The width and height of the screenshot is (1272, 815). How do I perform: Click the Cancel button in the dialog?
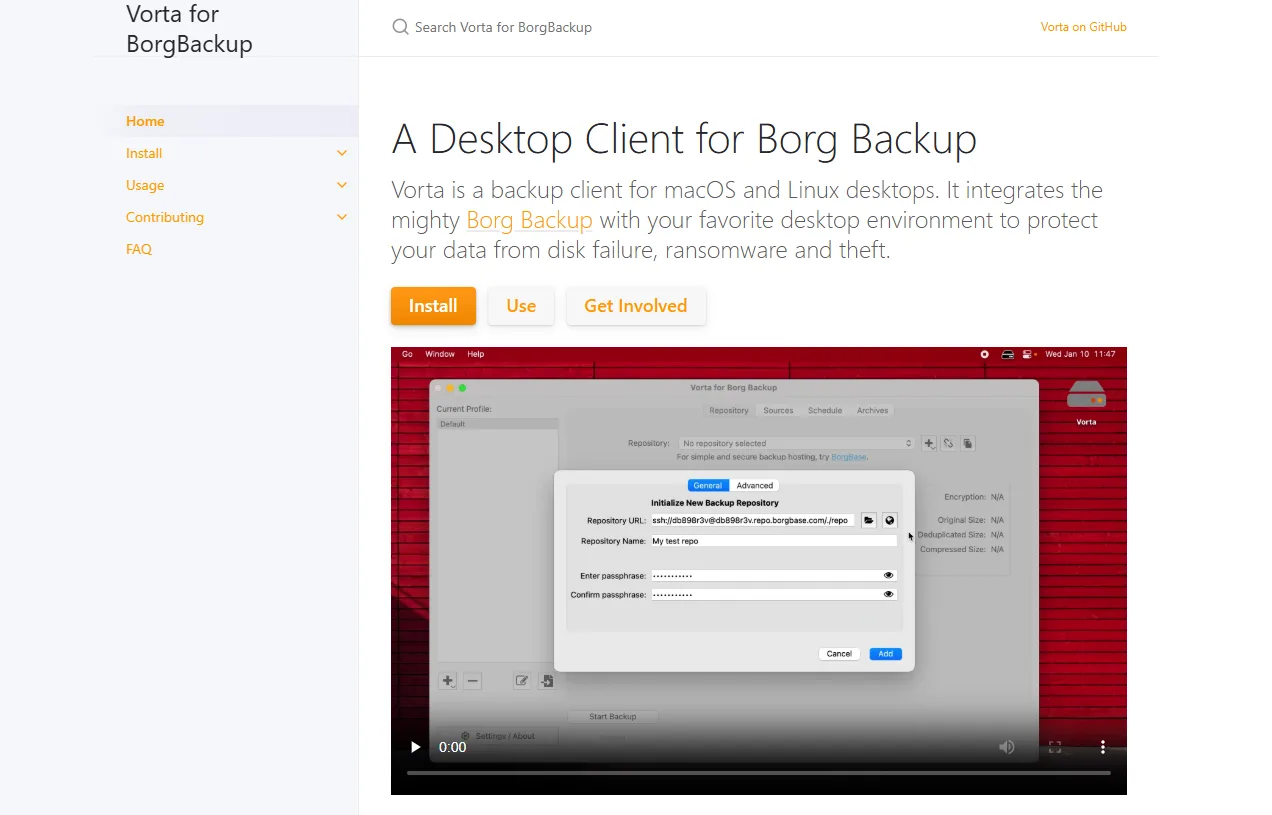(x=839, y=654)
